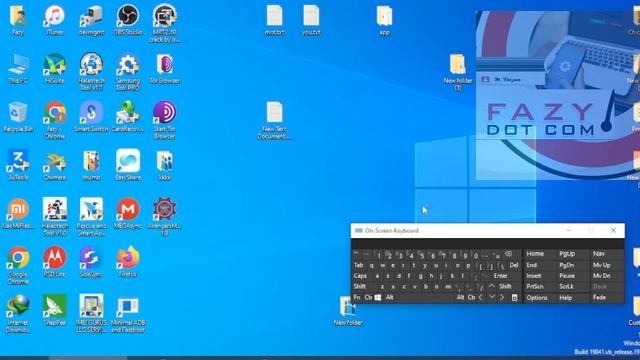This screenshot has width=640, height=360.
Task: Toggle the Fade key on keyboard
Action: 599,298
